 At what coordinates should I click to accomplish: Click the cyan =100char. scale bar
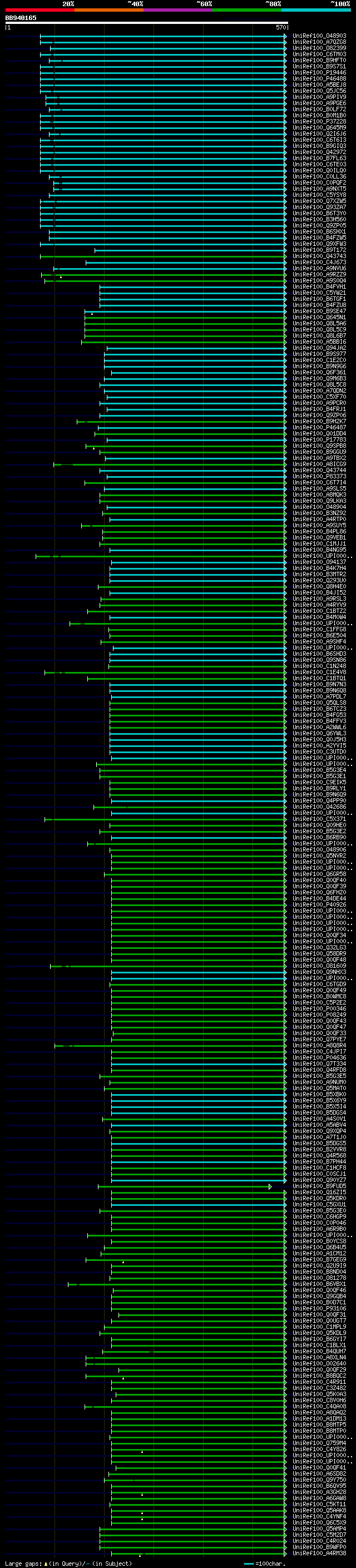coord(249,1564)
